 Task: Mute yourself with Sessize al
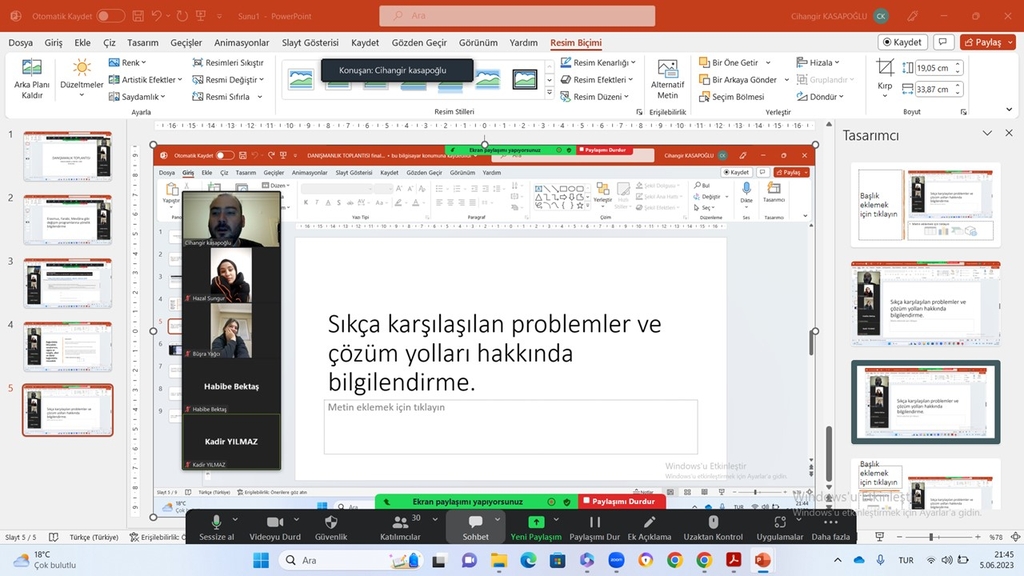216,528
